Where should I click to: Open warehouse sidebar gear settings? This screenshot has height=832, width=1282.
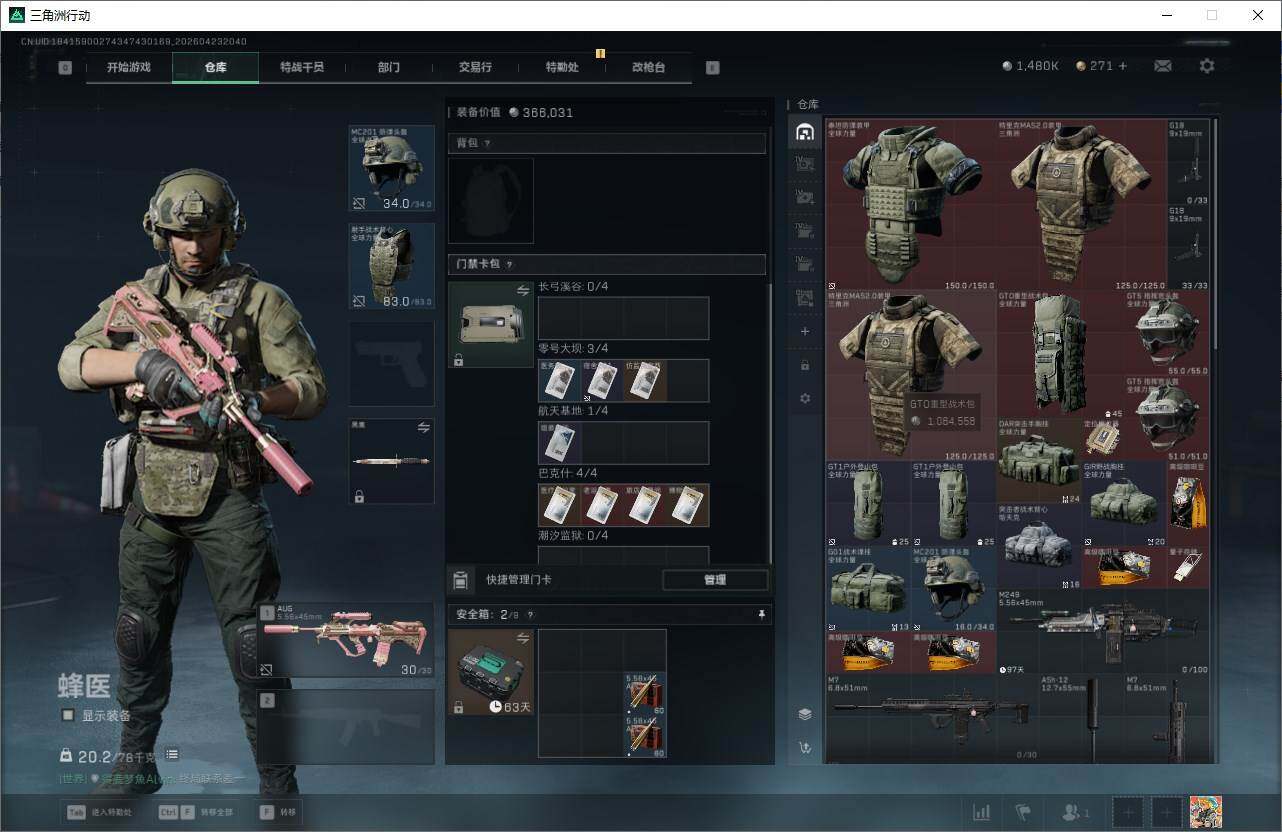(x=805, y=398)
